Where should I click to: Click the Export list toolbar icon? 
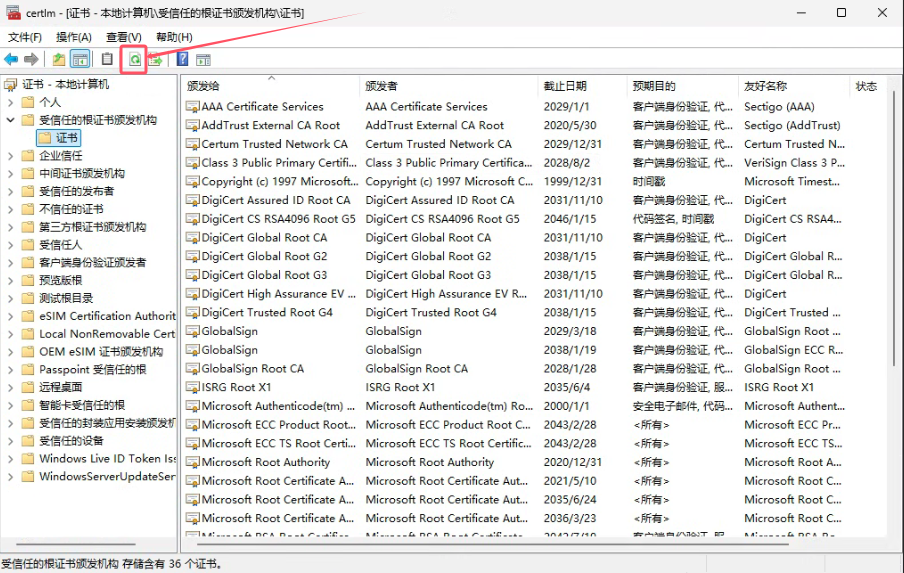click(156, 60)
